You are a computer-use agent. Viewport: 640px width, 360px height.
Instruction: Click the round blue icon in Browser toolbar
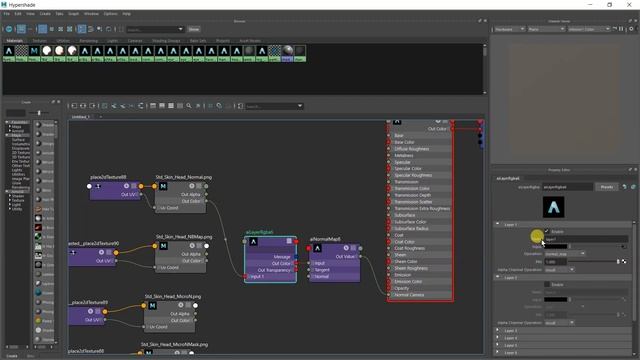(x=9, y=29)
